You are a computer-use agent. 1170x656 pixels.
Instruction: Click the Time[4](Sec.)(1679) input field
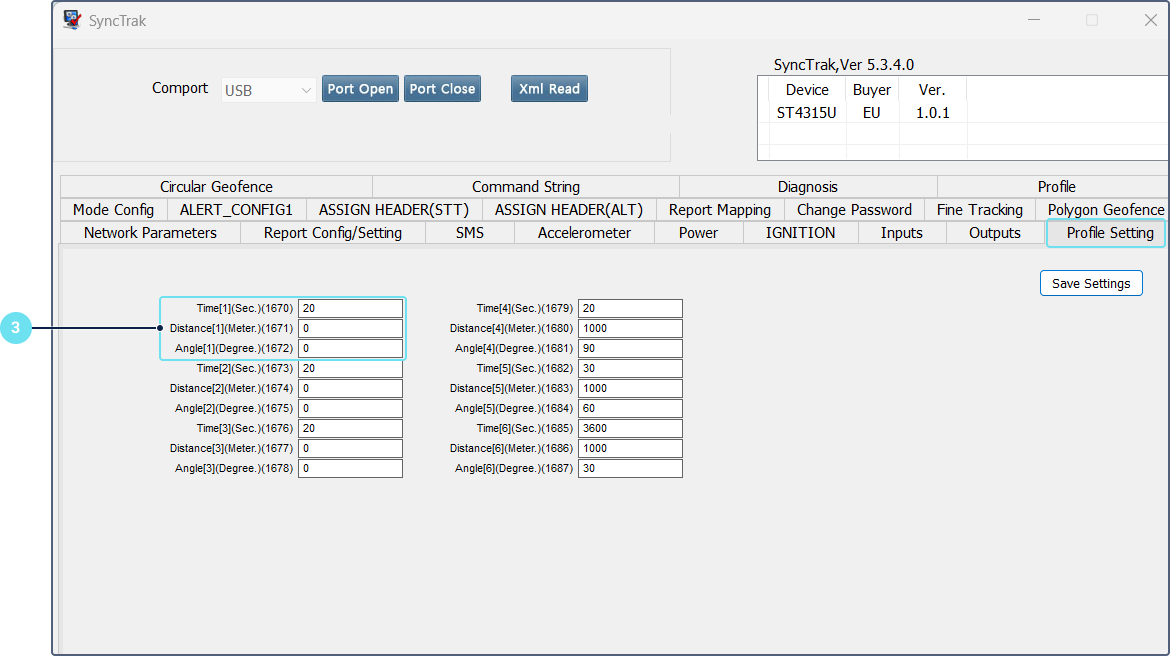click(630, 308)
